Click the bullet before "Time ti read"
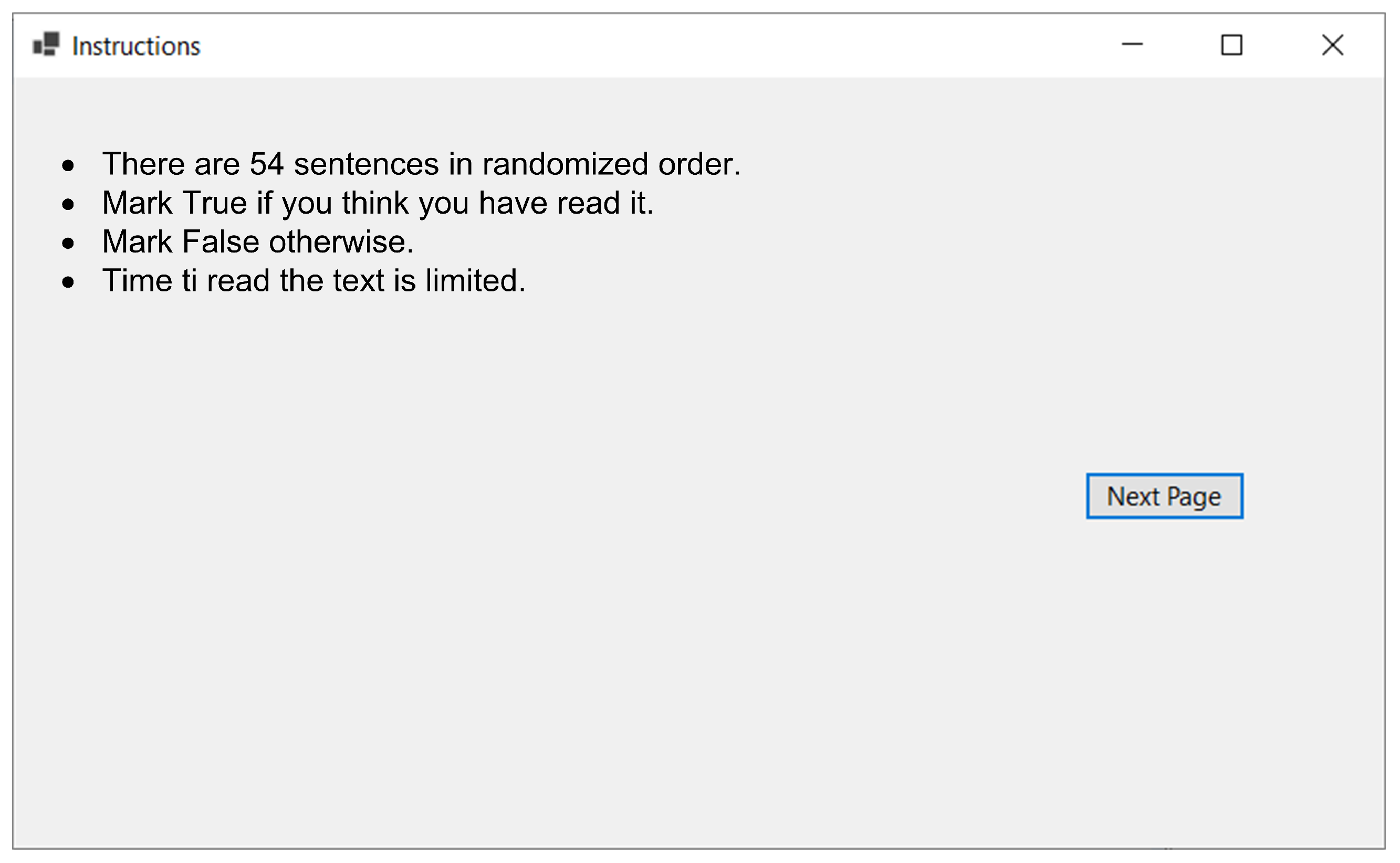1400x863 pixels. click(68, 281)
